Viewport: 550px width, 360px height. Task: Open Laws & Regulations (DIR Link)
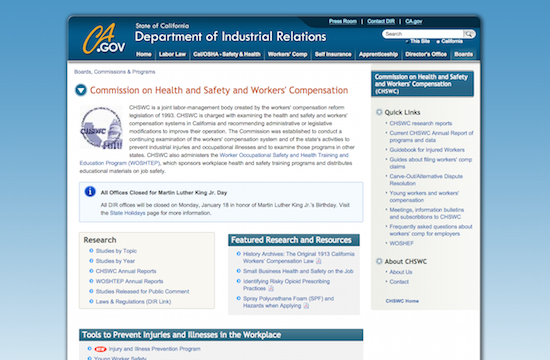coord(133,302)
